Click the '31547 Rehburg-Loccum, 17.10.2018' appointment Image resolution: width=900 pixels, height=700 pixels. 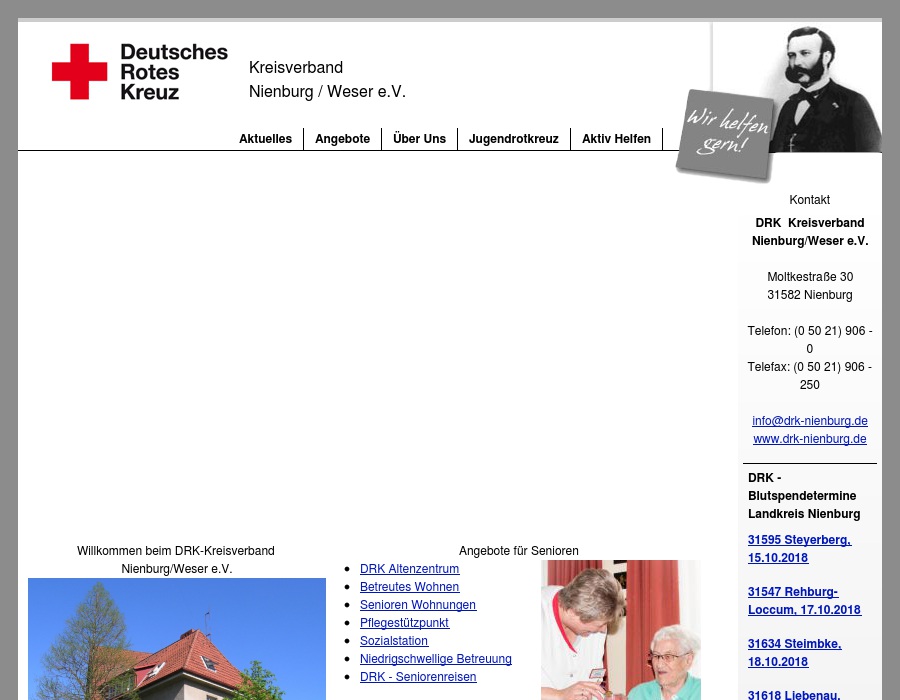(804, 600)
